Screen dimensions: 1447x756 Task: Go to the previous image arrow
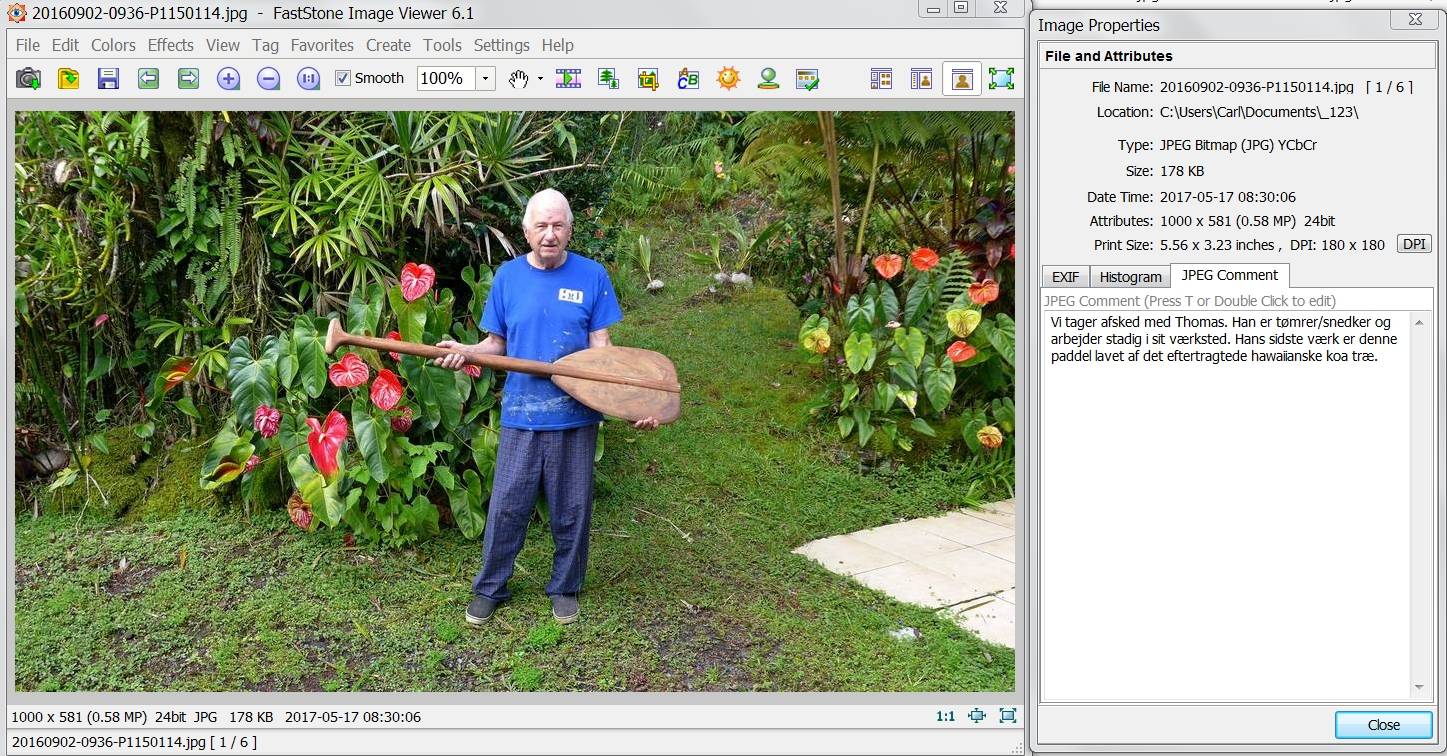click(x=148, y=78)
